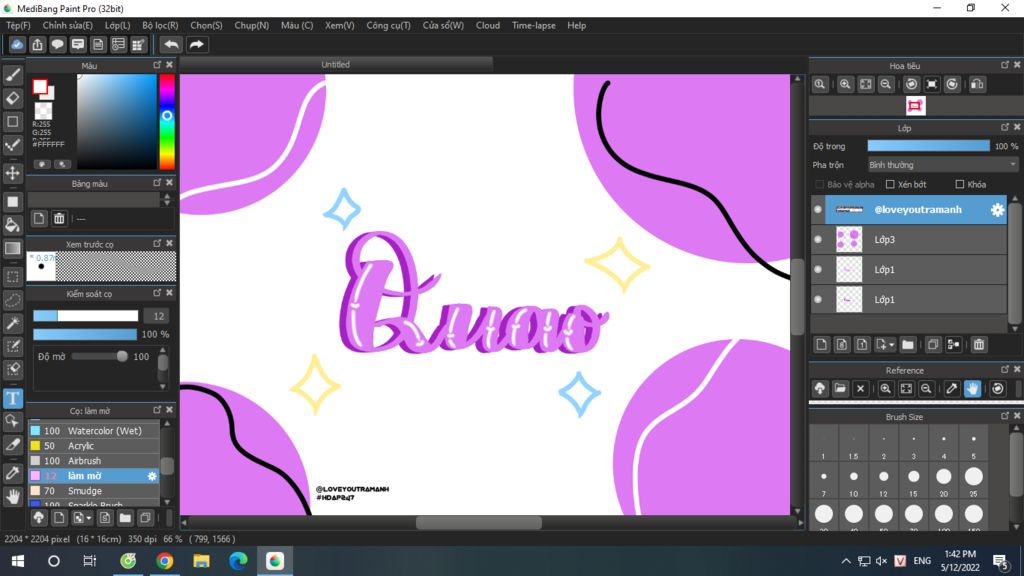Open the Time-lapse menu
1024x576 pixels.
pyautogui.click(x=534, y=25)
